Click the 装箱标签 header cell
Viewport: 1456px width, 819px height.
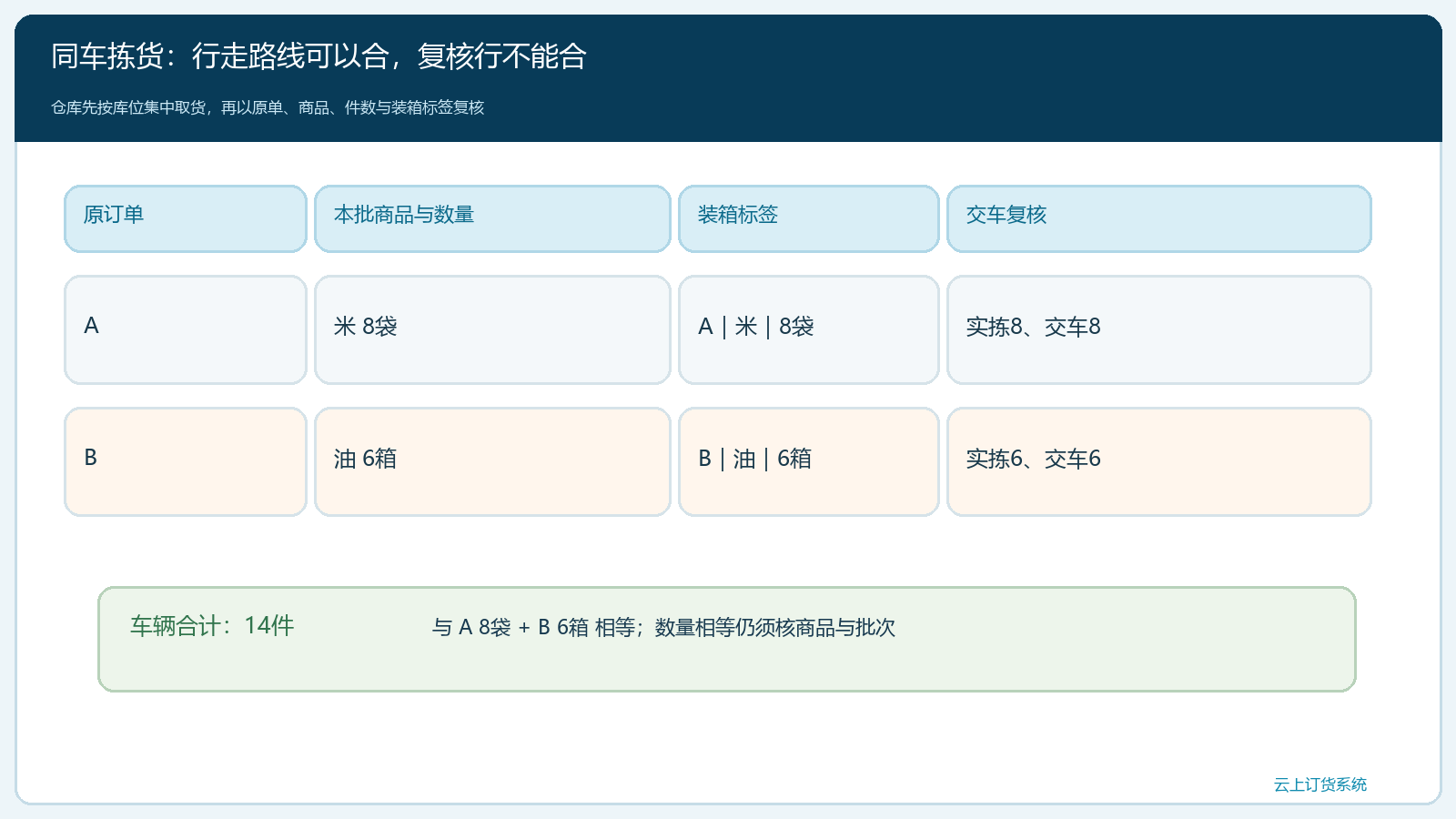pos(809,218)
